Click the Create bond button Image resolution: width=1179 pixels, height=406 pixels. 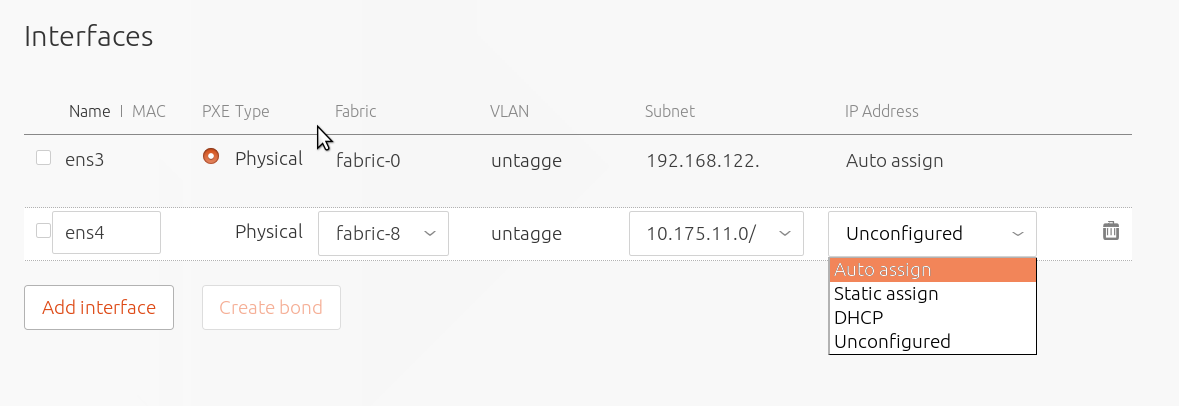[271, 308]
